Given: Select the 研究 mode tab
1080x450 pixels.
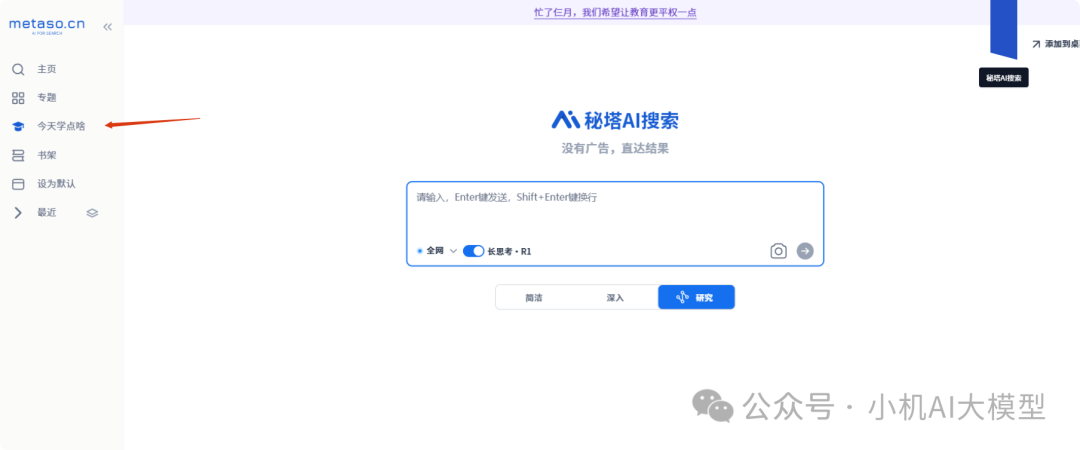Looking at the screenshot, I should pyautogui.click(x=696, y=298).
